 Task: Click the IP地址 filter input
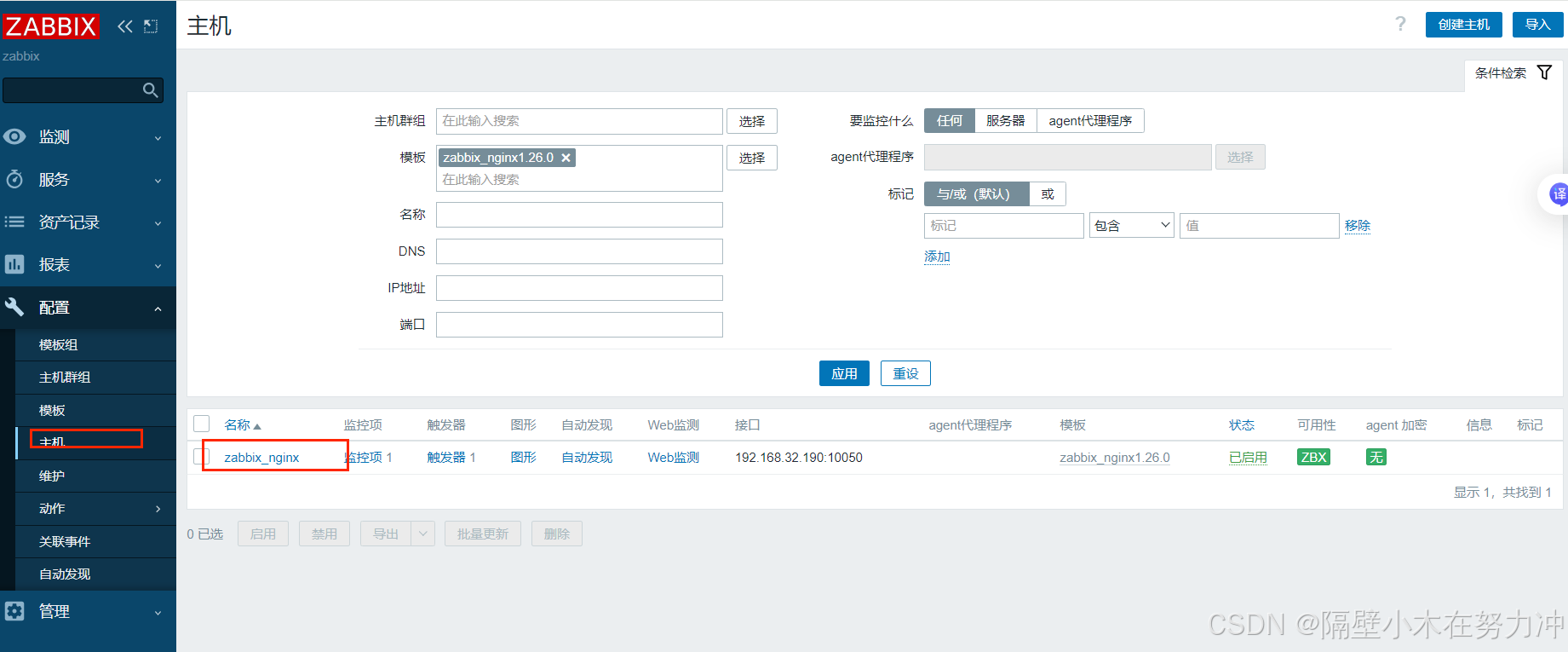[x=579, y=288]
